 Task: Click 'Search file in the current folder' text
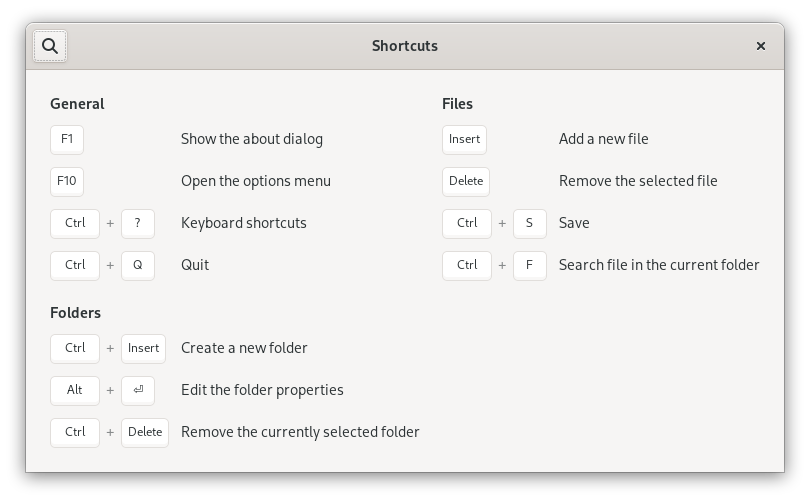pyautogui.click(x=659, y=265)
